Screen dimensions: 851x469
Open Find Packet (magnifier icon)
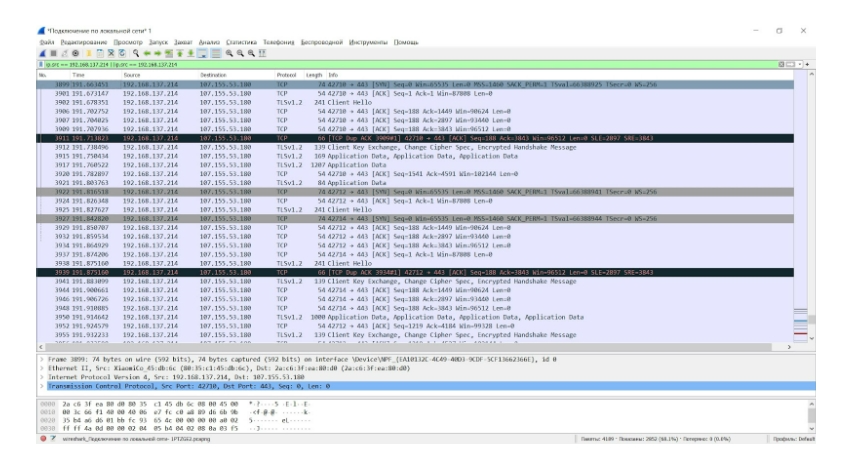136,53
